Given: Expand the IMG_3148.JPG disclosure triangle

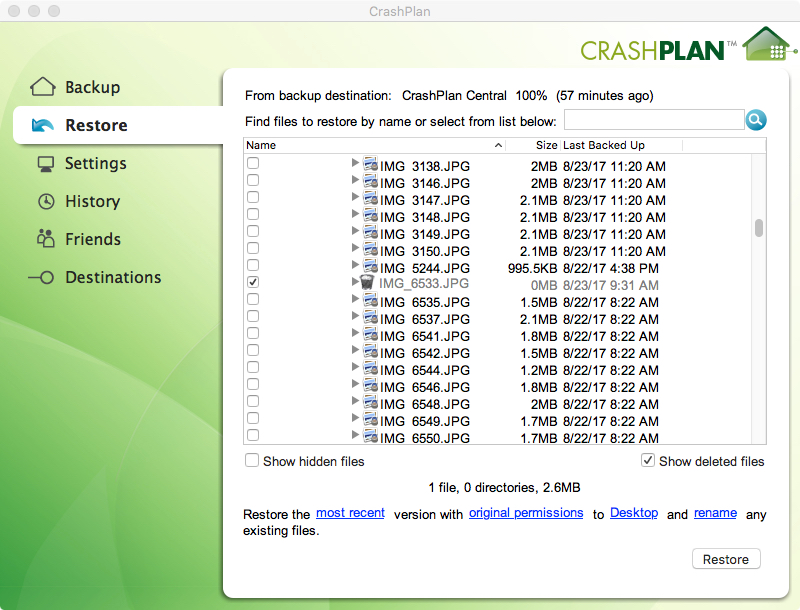Looking at the screenshot, I should 355,214.
